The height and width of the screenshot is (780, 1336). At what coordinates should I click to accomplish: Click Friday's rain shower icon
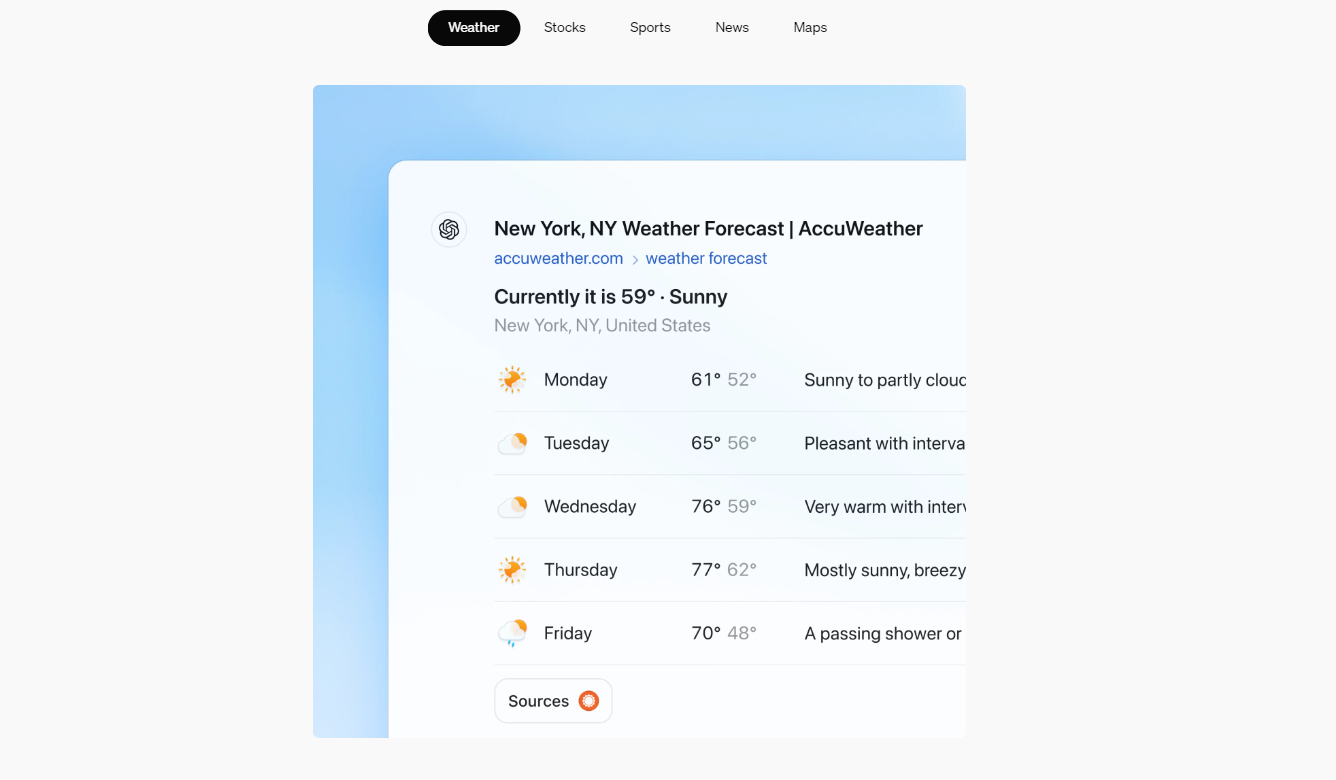tap(512, 633)
